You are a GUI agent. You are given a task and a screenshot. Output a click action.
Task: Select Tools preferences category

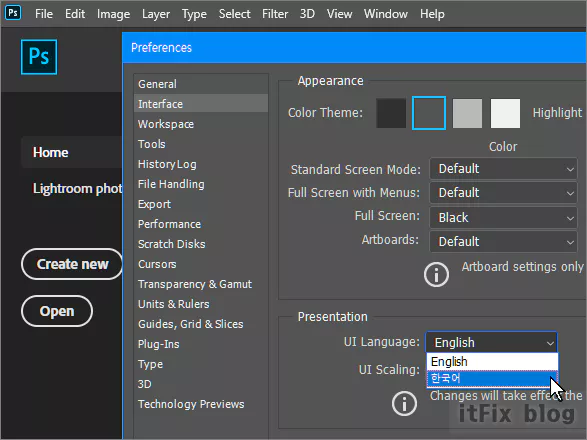[201, 144]
